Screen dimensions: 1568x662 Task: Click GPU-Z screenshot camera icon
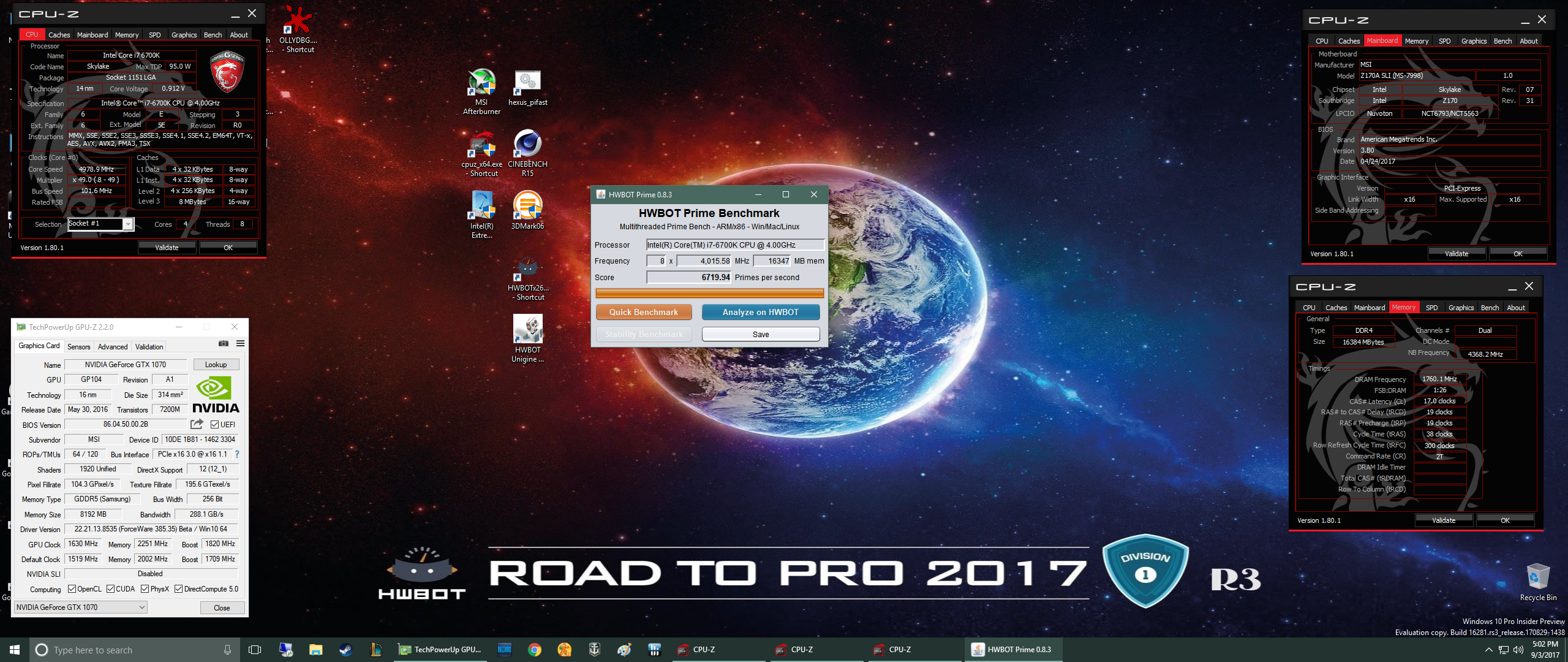(224, 343)
